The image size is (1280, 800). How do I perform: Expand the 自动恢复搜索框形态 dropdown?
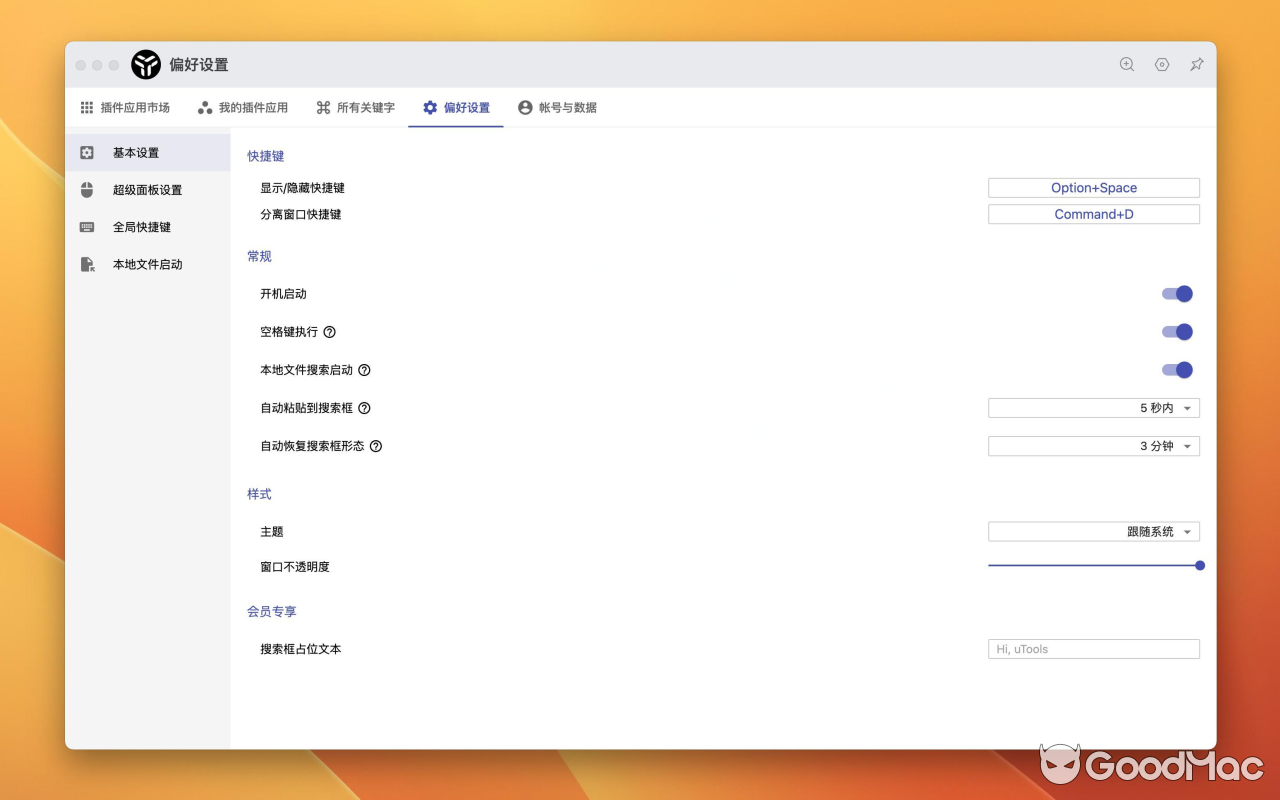(x=1093, y=445)
